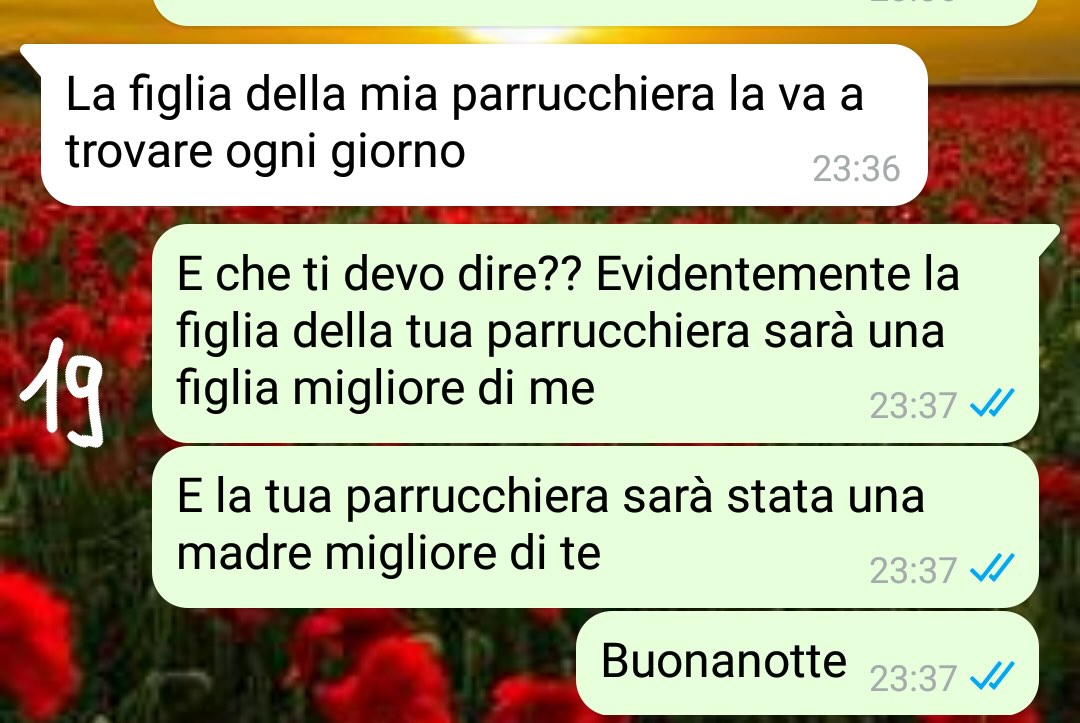Tap the tail corner of the 'E che ti devo dire' bubble
Screen dimensions: 1080x723
tap(1049, 235)
